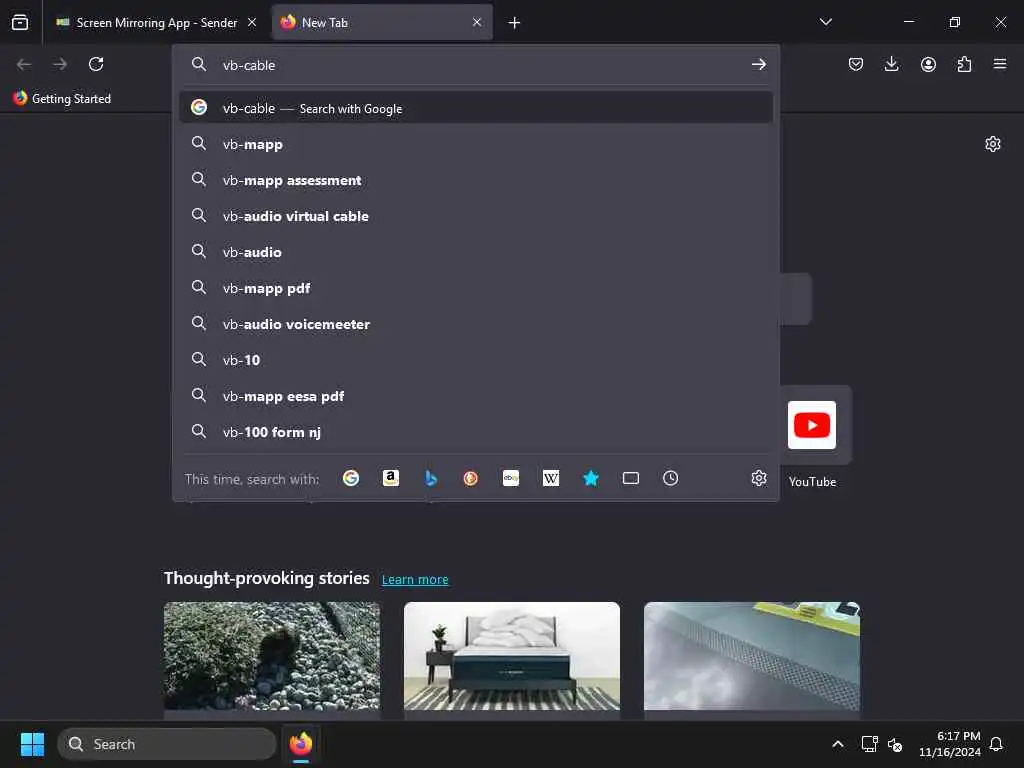Choose vb-mapp assessment suggestion

[475, 180]
